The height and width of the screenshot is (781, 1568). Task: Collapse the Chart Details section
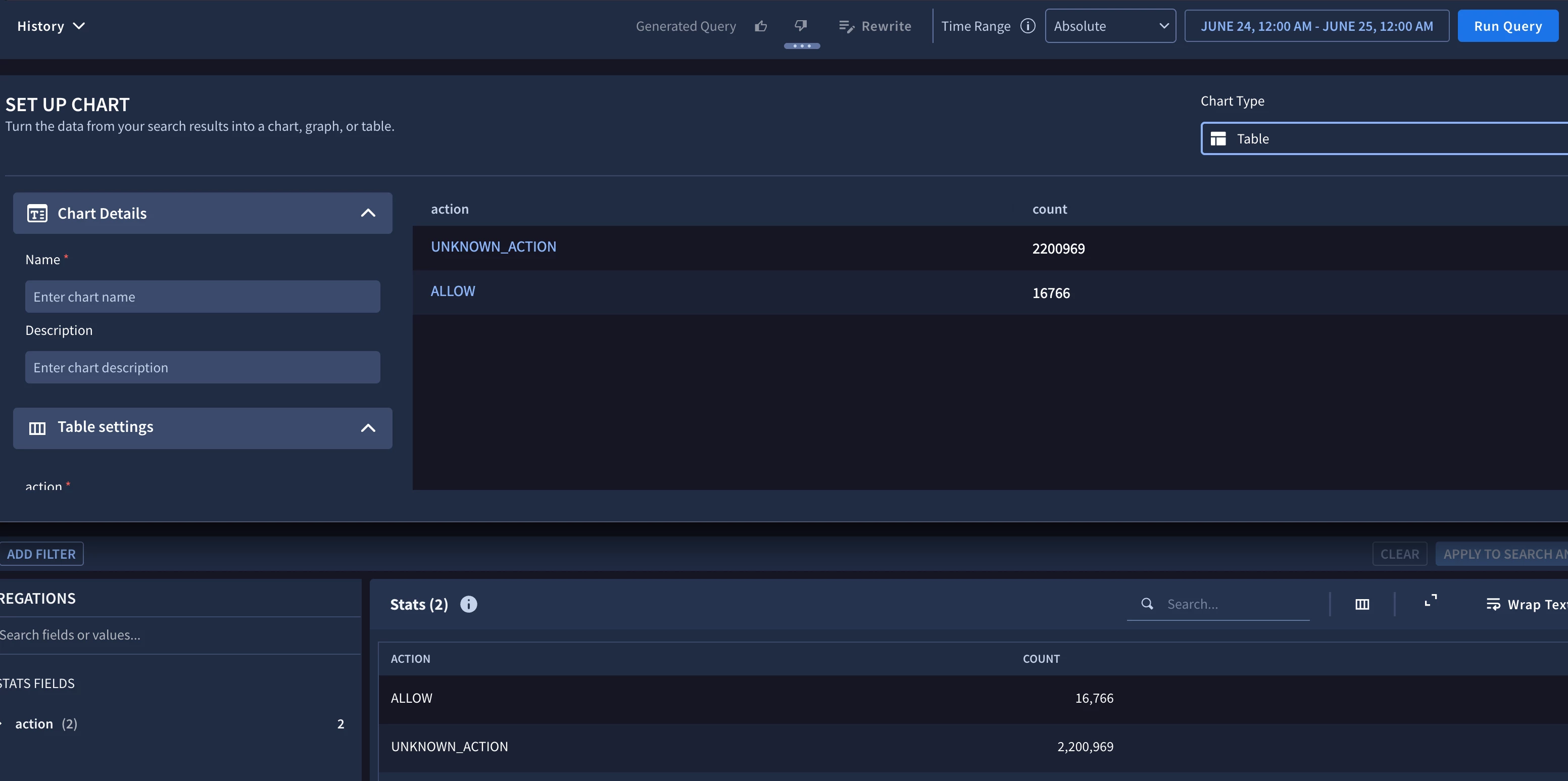point(368,213)
